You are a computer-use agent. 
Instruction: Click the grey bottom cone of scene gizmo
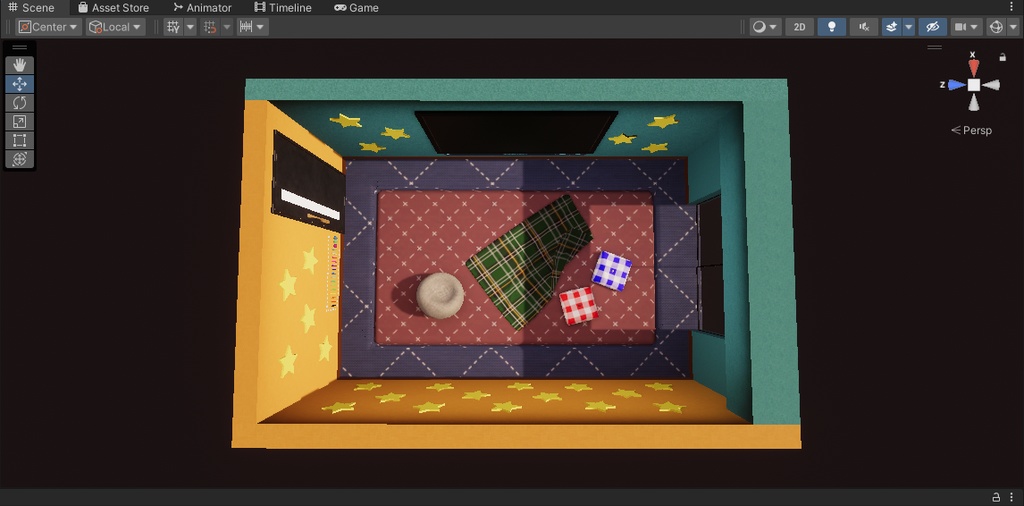[x=974, y=103]
